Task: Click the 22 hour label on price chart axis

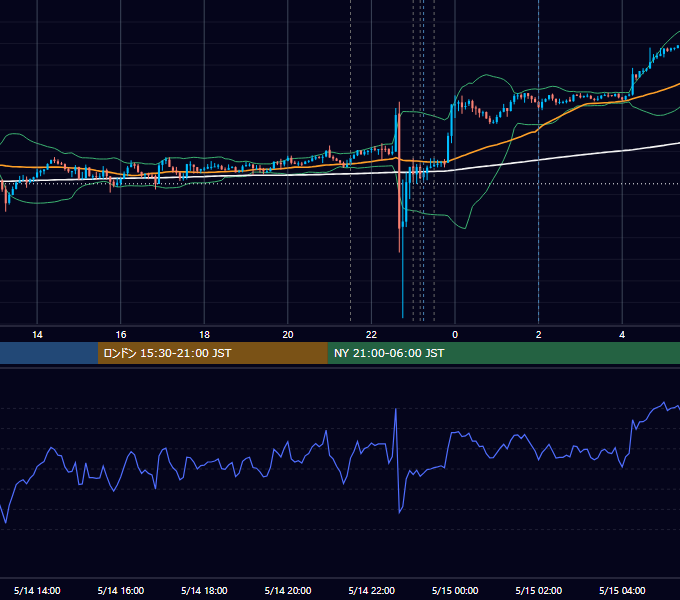Action: tap(371, 335)
